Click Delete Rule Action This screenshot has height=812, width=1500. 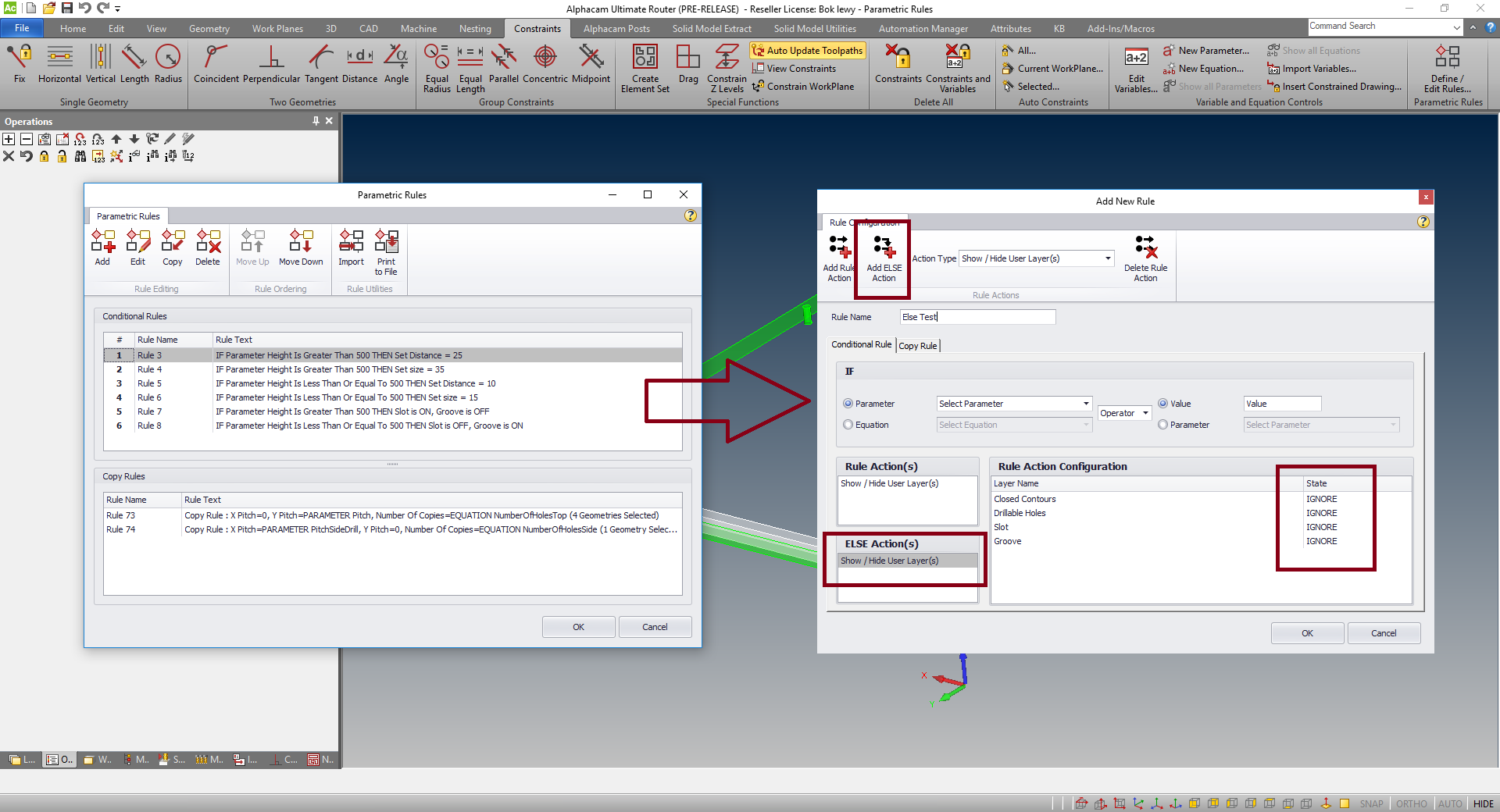pyautogui.click(x=1145, y=258)
